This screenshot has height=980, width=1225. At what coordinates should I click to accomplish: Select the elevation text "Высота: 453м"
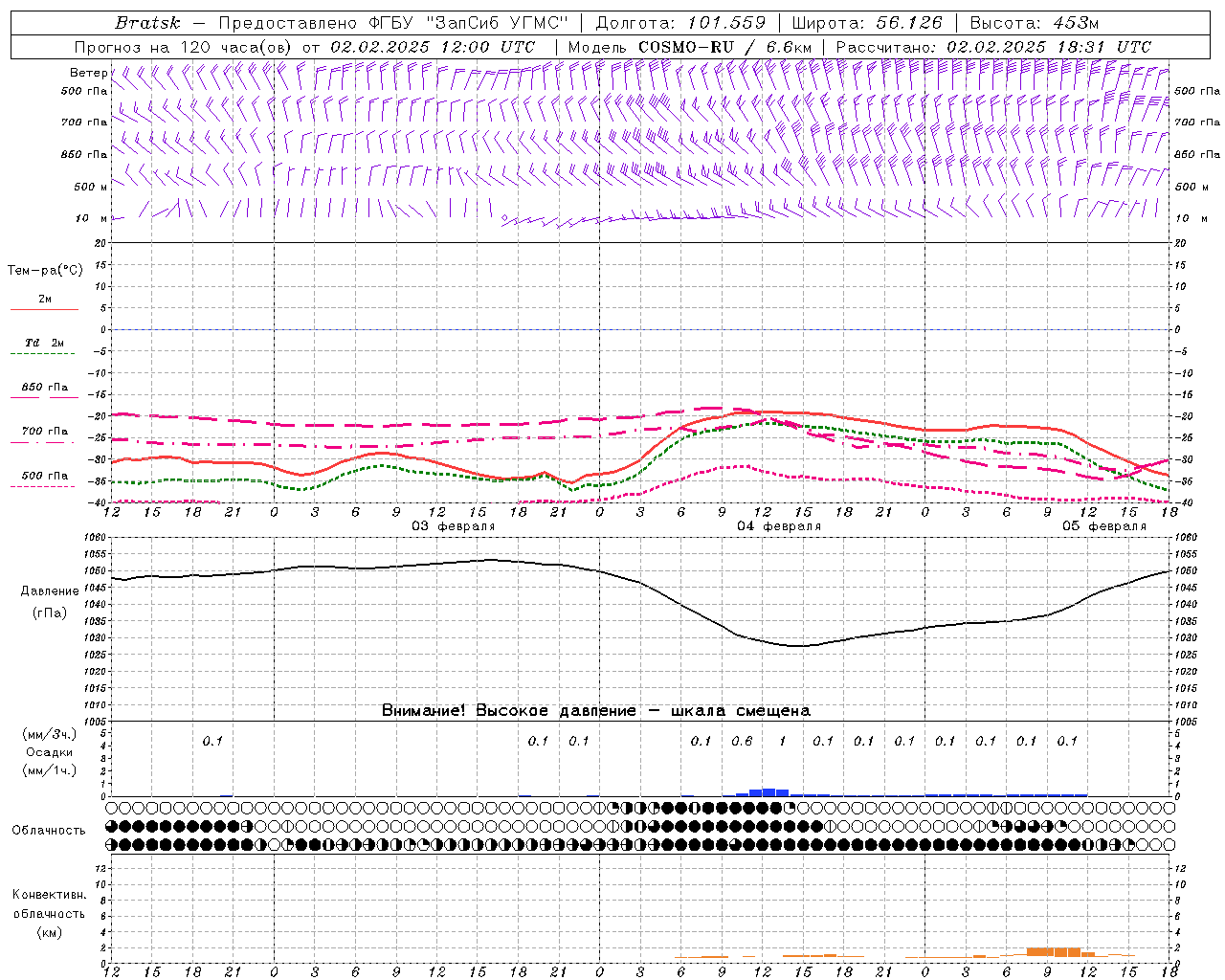(1035, 23)
